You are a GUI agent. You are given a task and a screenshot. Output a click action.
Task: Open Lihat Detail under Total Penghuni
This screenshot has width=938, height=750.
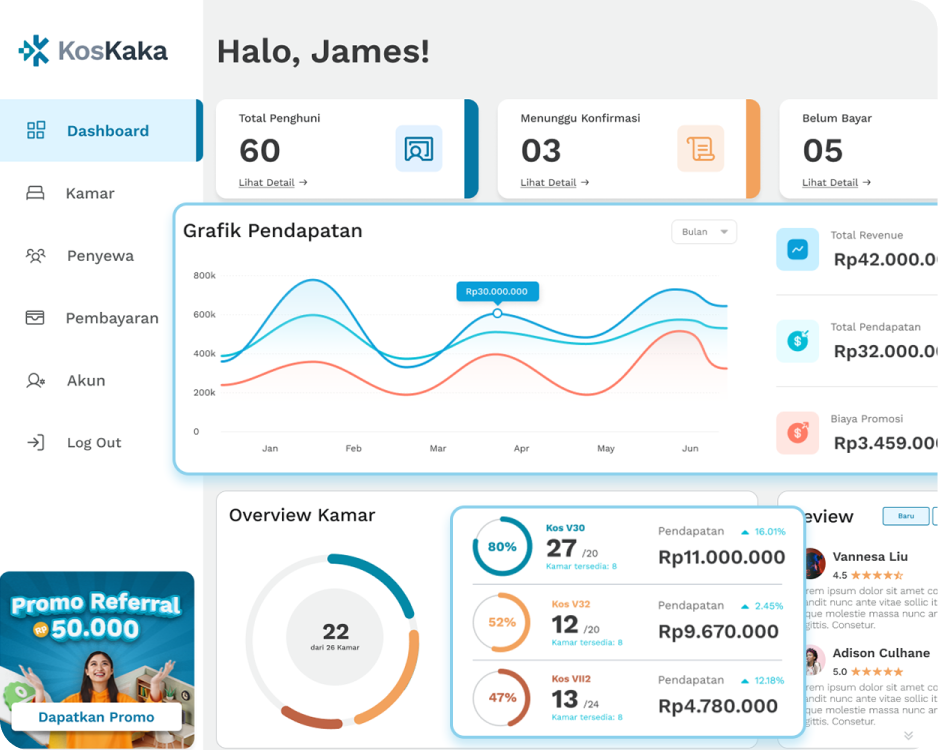point(272,183)
